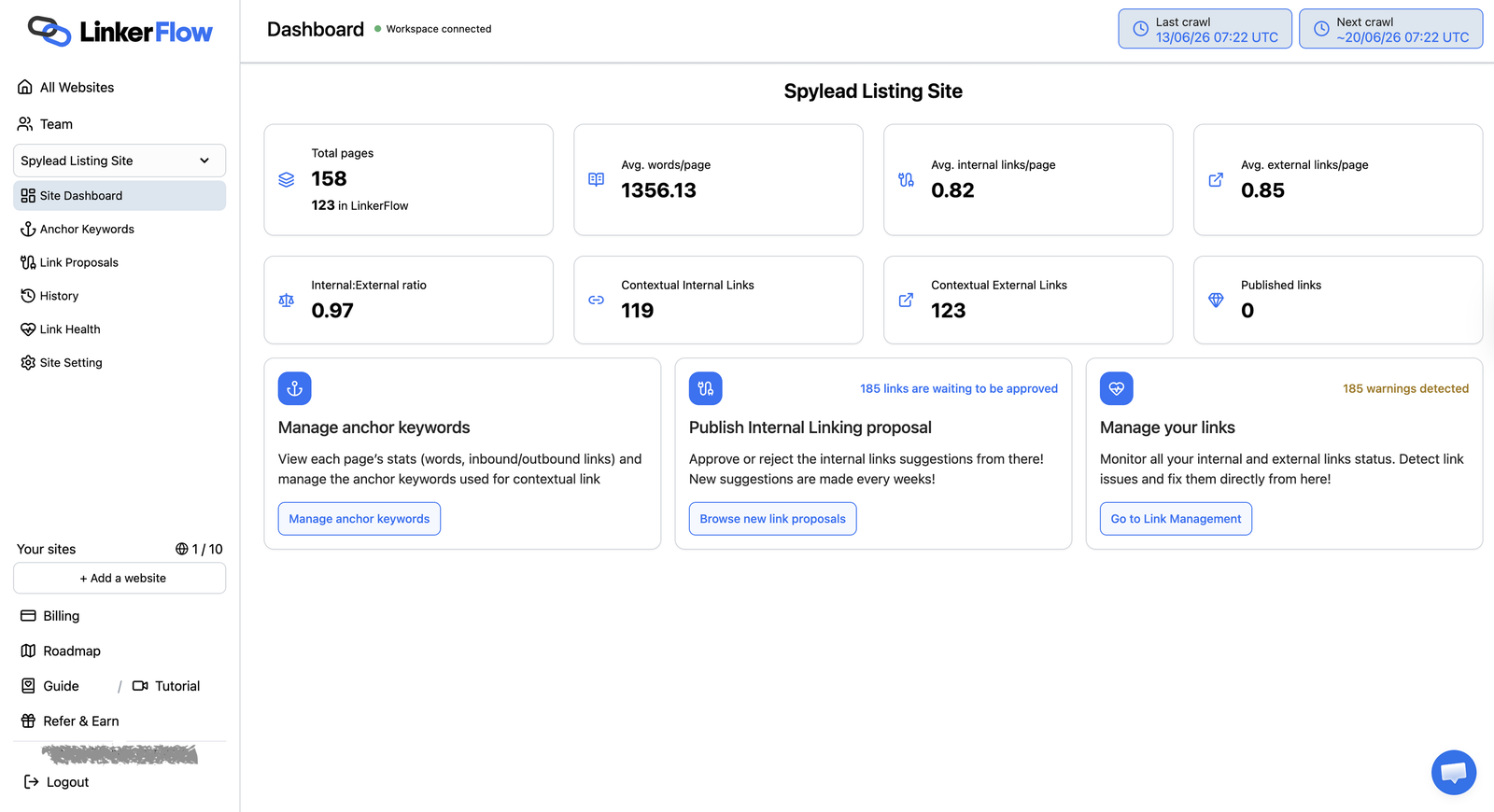The height and width of the screenshot is (812, 1494).
Task: Click Go to Link Management button
Action: pos(1176,519)
